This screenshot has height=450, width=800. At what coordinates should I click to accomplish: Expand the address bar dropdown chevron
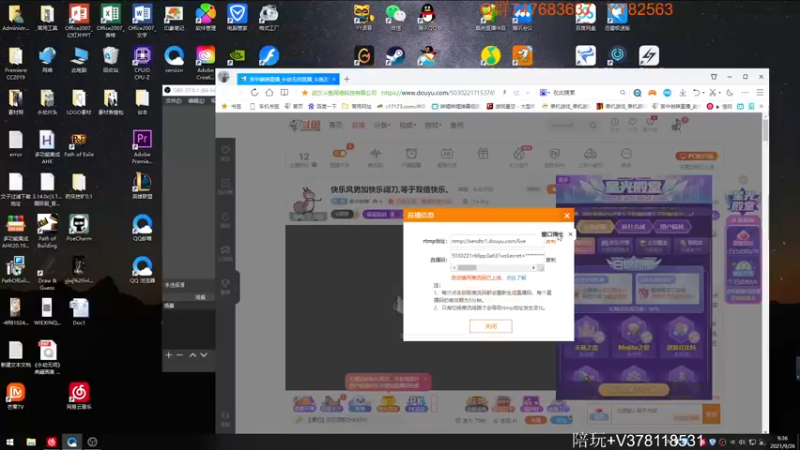tap(528, 93)
